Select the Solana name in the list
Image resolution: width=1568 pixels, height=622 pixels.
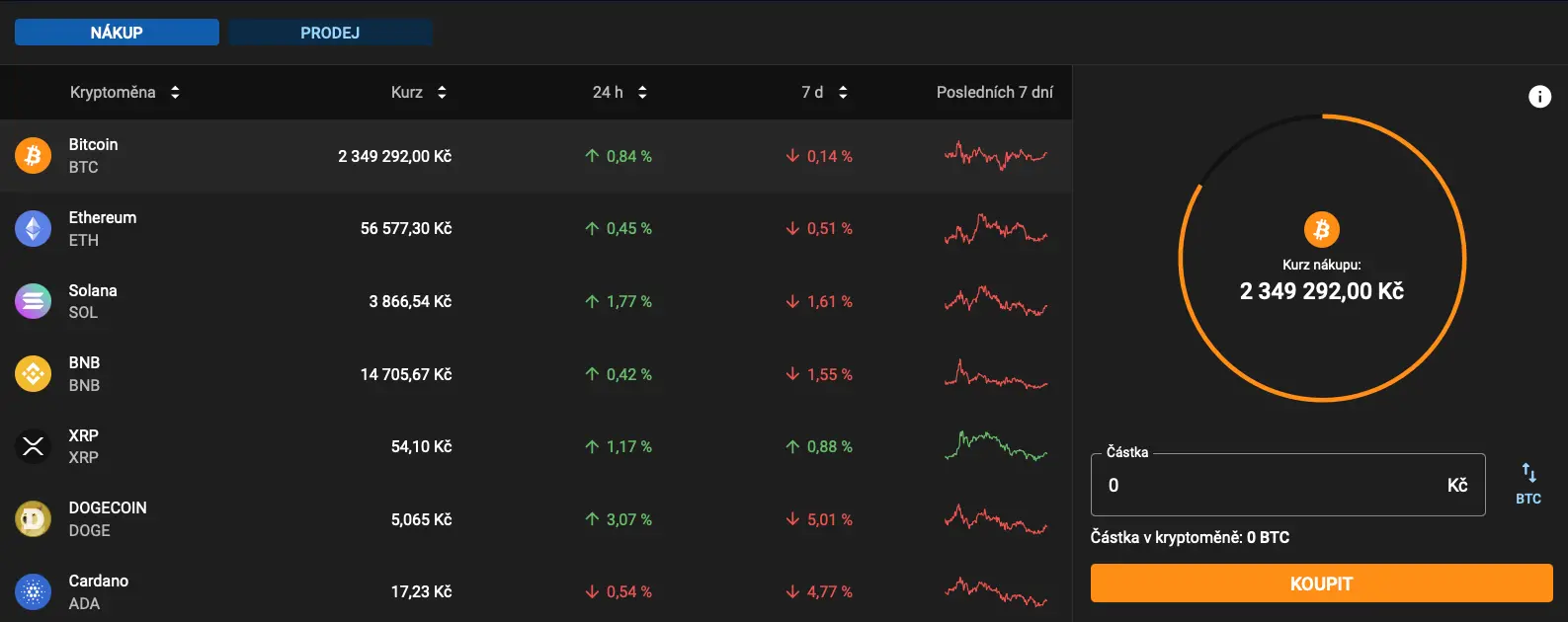point(93,290)
